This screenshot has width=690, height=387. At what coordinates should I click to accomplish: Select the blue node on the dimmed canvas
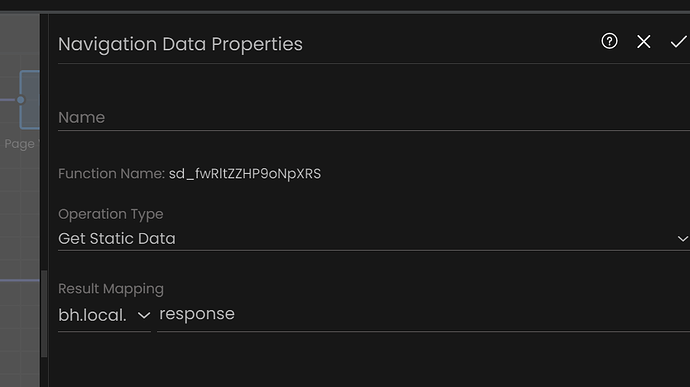pos(29,100)
